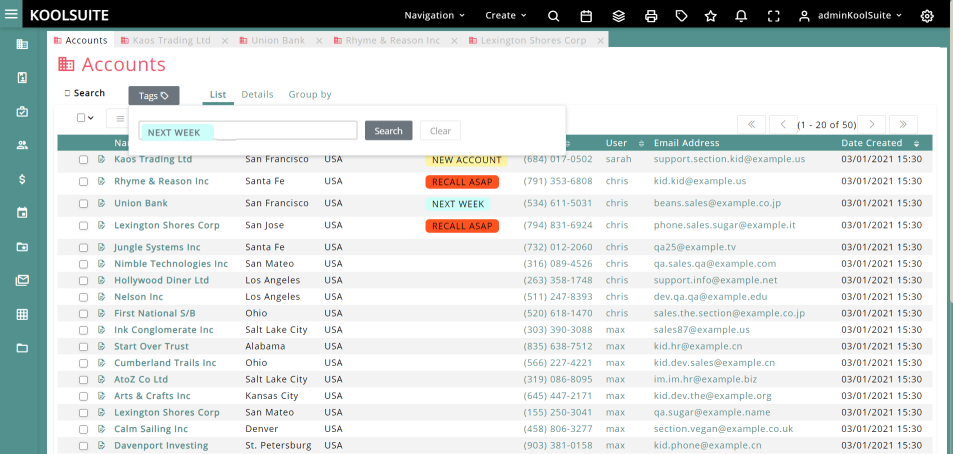953x454 pixels.
Task: Open sidebar grid table icon
Action: pos(22,314)
